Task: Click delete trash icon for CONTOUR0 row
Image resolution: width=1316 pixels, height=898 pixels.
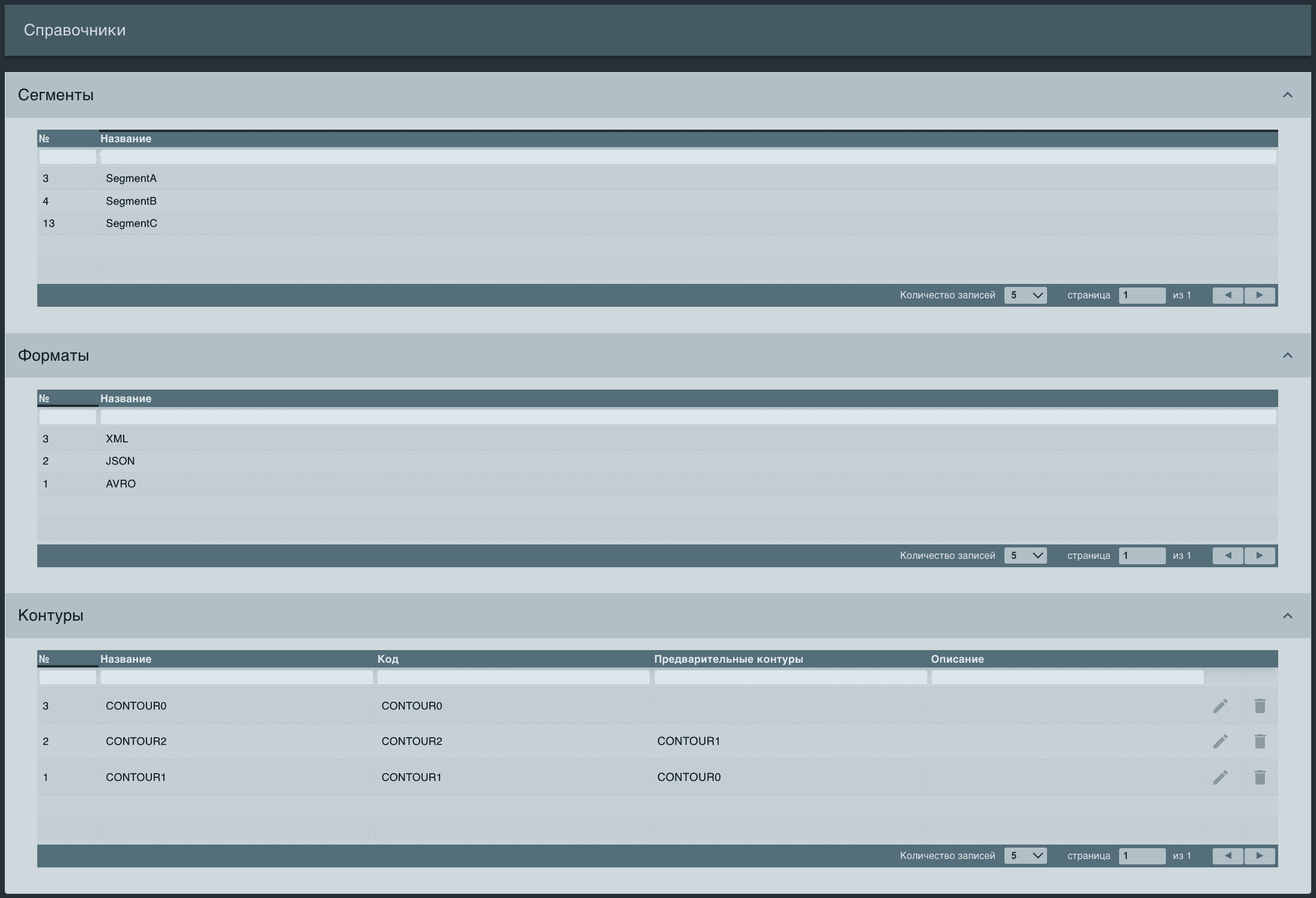Action: pos(1260,706)
